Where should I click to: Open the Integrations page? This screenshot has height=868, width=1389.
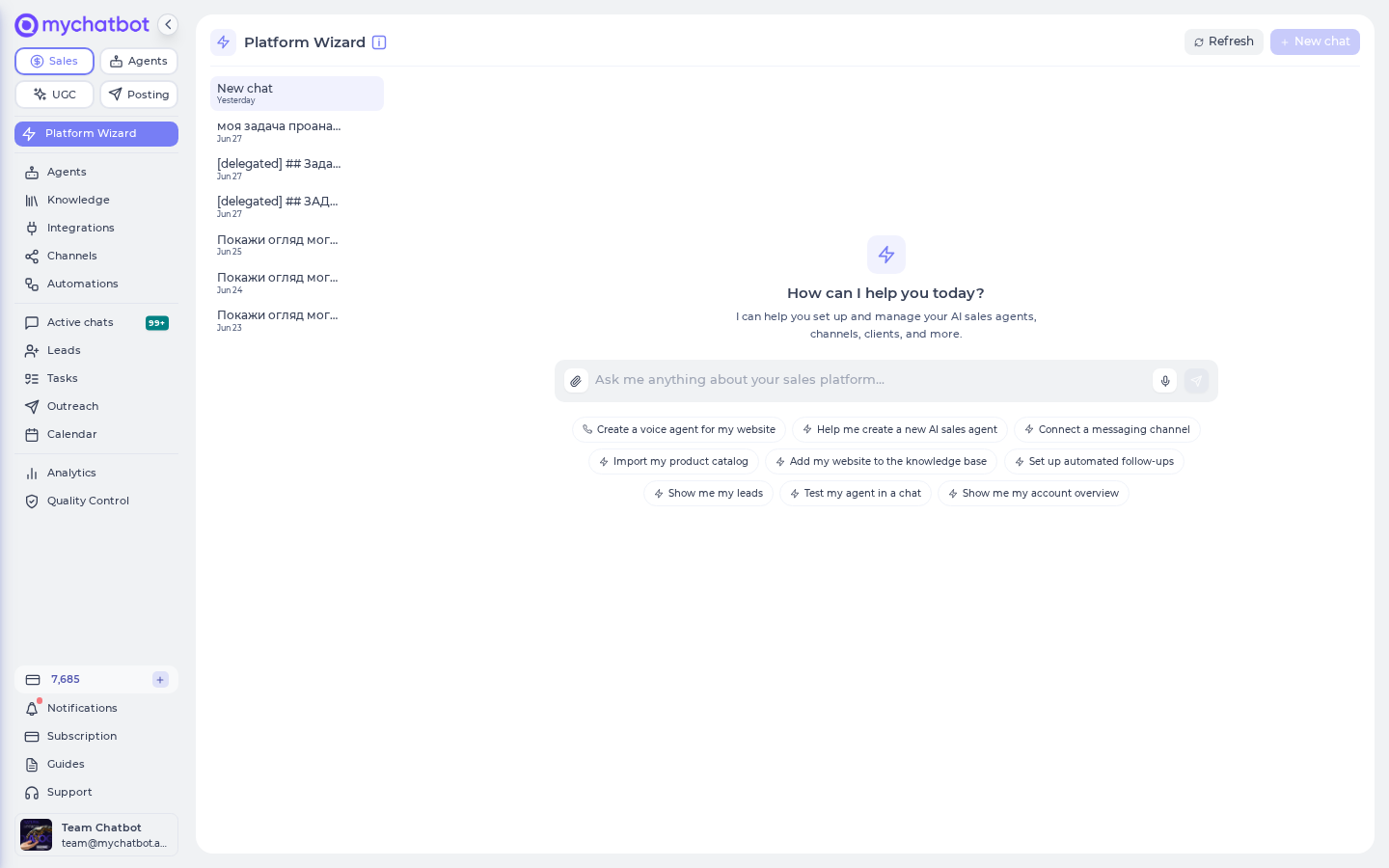pos(96,228)
